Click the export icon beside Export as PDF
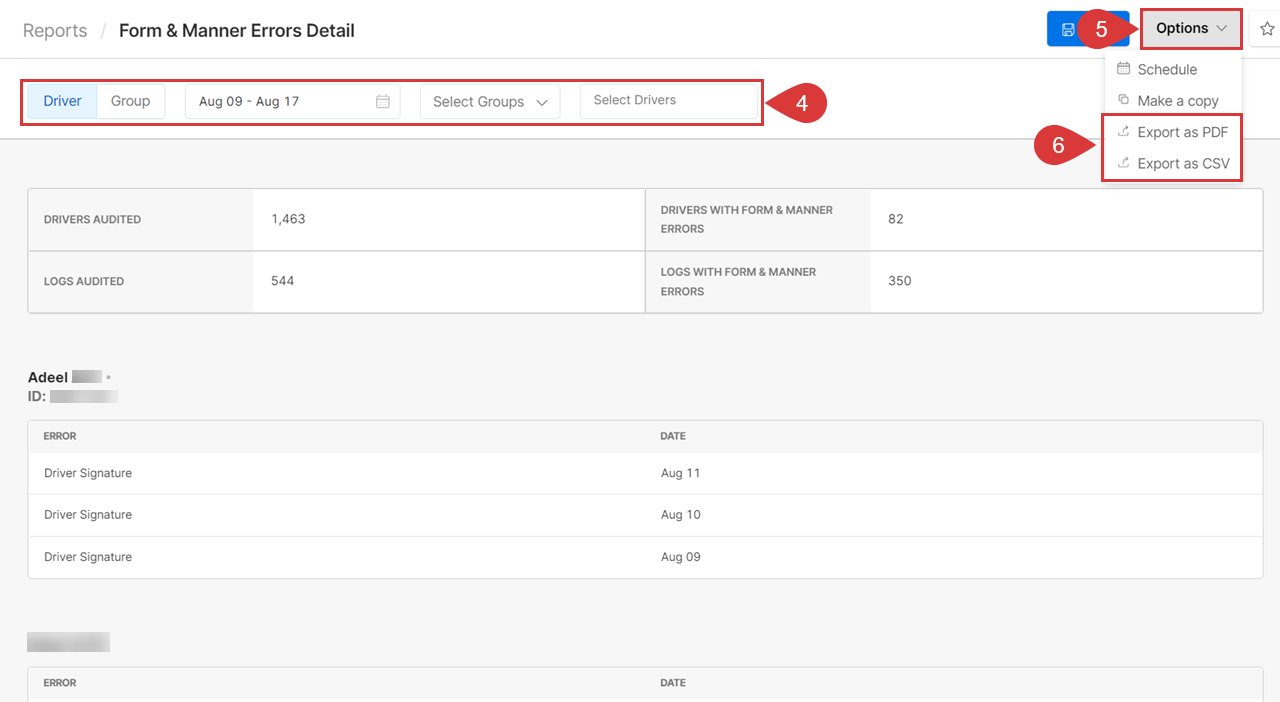Screen dimensions: 1280x702 tap(1122, 131)
